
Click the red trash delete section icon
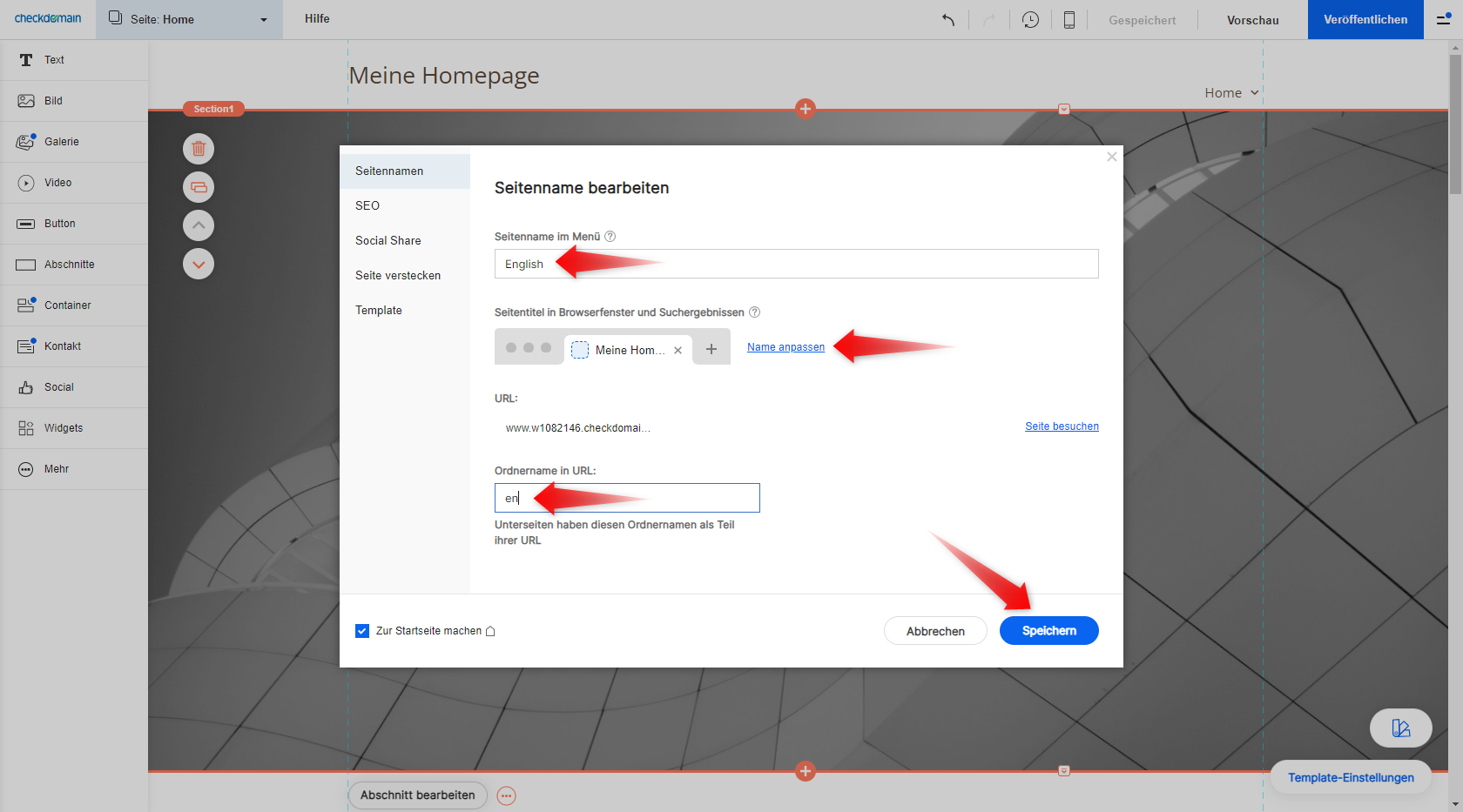[x=199, y=149]
